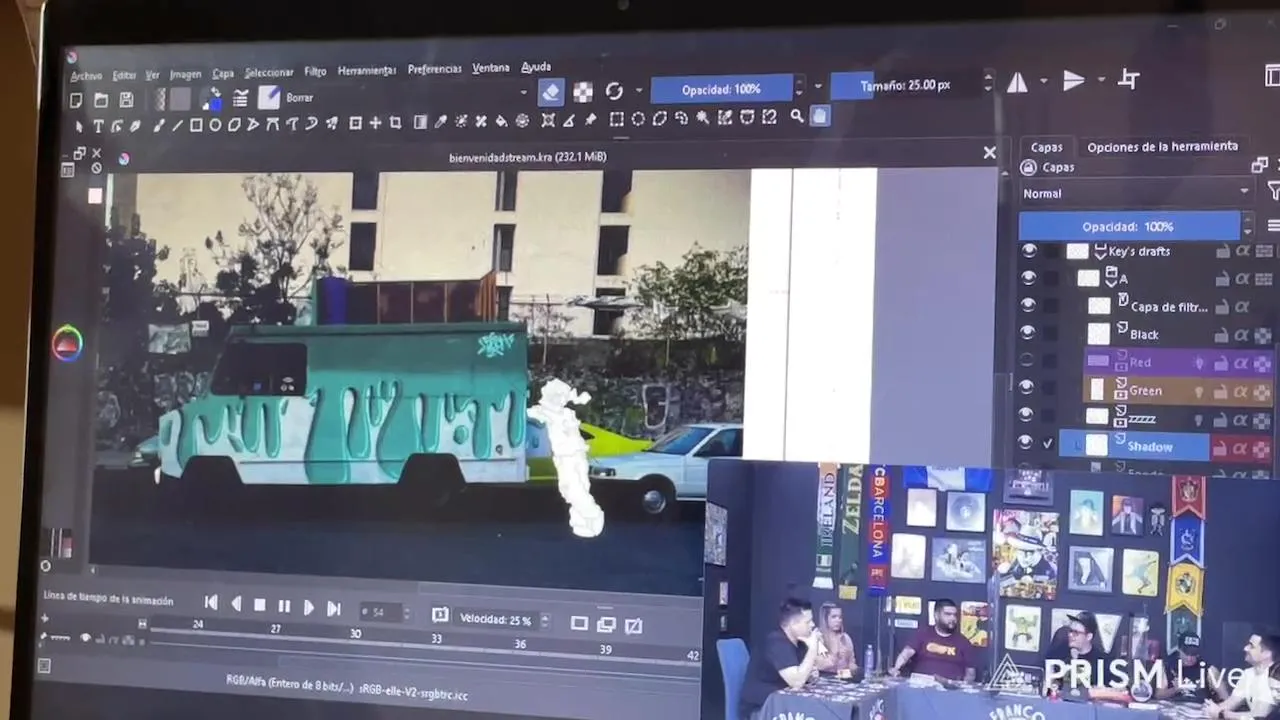Screen dimensions: 1280x720
Task: Open dropdown arrow next to toolbar Opacidad
Action: click(818, 87)
